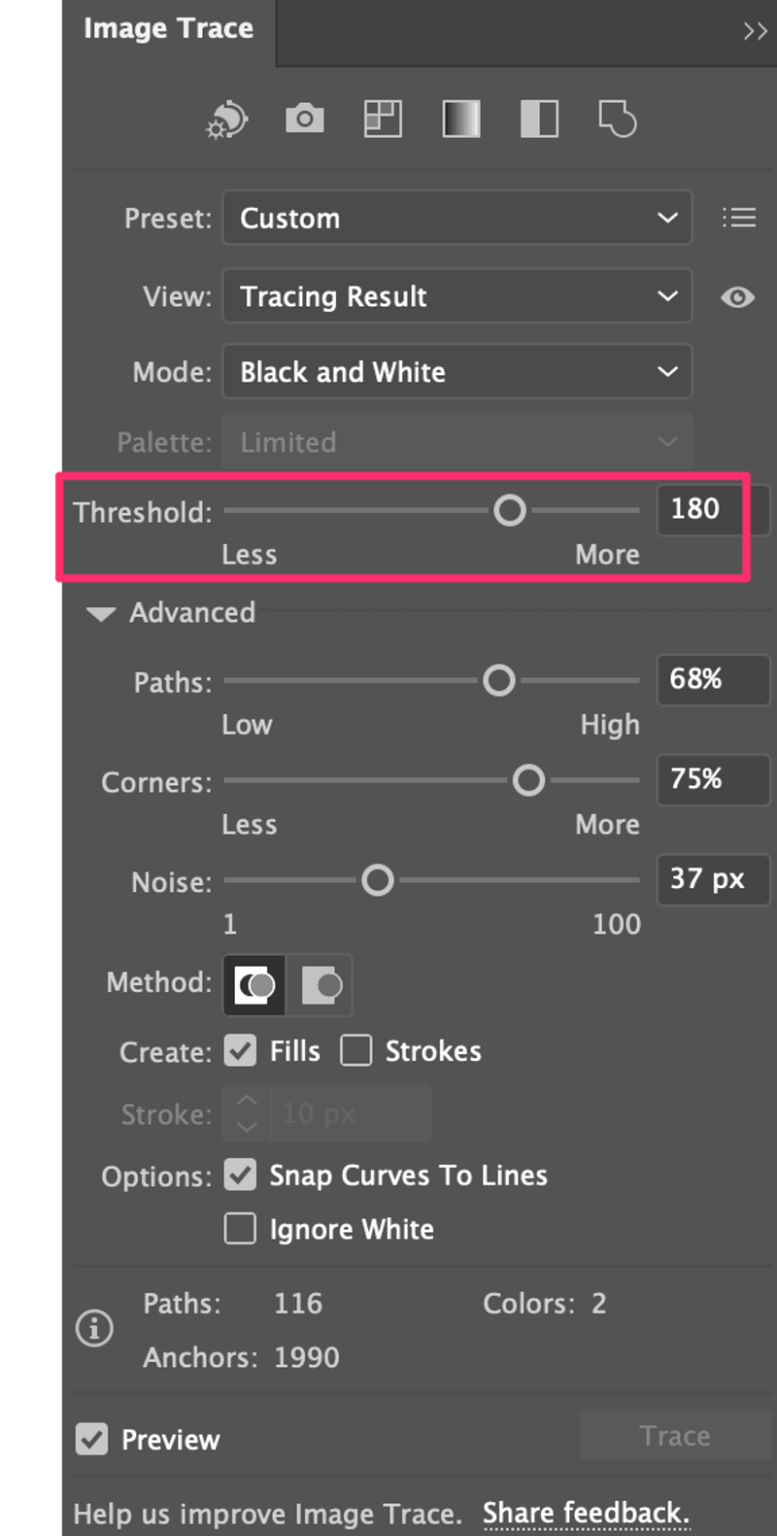Open the Preset dropdown
Viewport: 777px width, 1536px height.
coord(456,217)
